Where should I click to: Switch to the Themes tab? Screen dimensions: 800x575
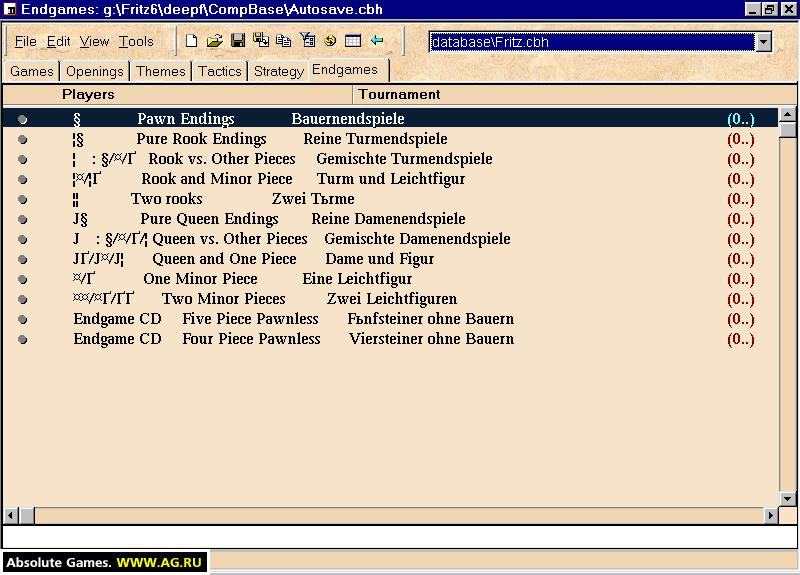point(161,71)
